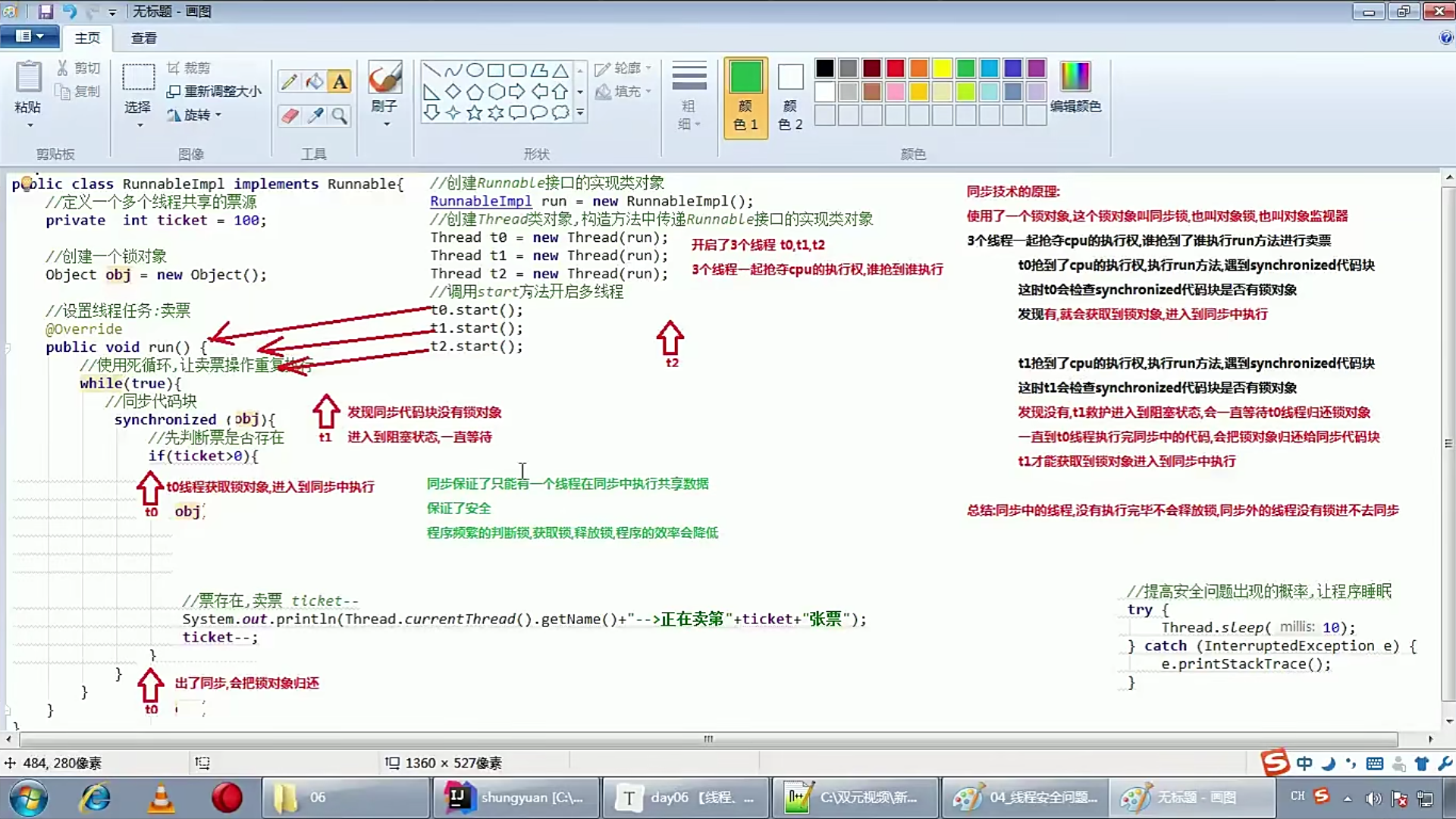Click the Copy button
This screenshot has width=1456, height=819.
tap(78, 91)
